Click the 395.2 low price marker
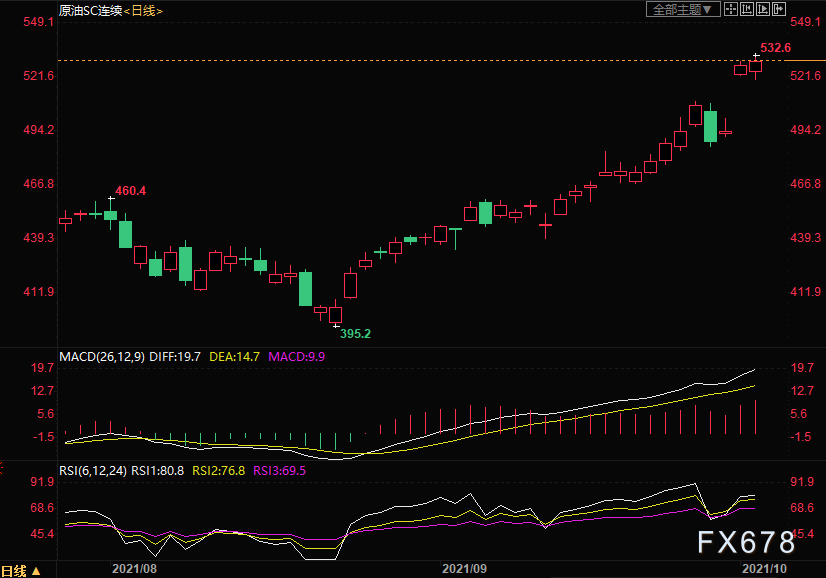The width and height of the screenshot is (826, 578). [x=355, y=333]
